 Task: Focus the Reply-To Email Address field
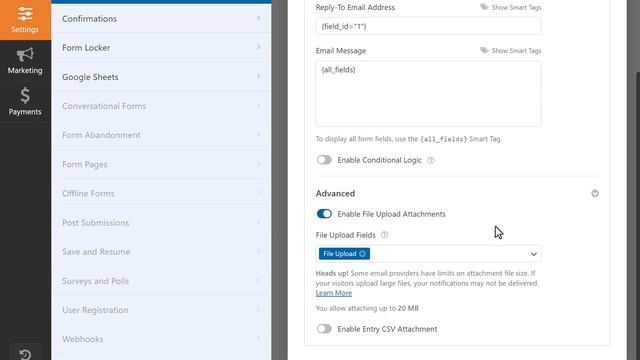[428, 26]
